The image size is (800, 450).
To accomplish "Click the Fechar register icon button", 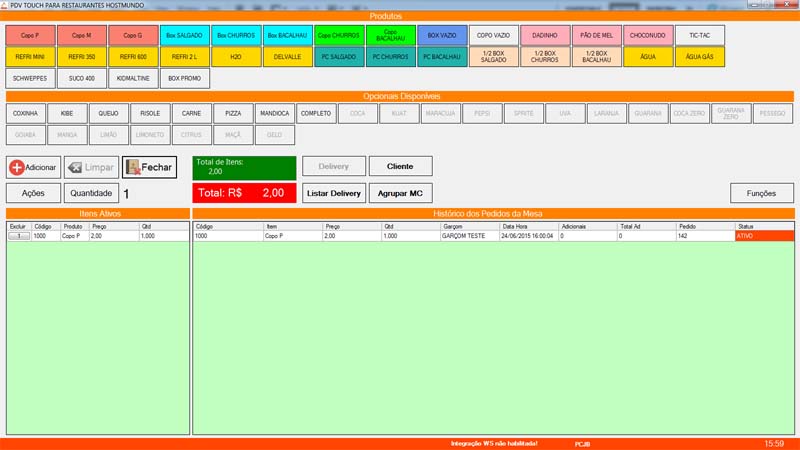I will pos(149,167).
